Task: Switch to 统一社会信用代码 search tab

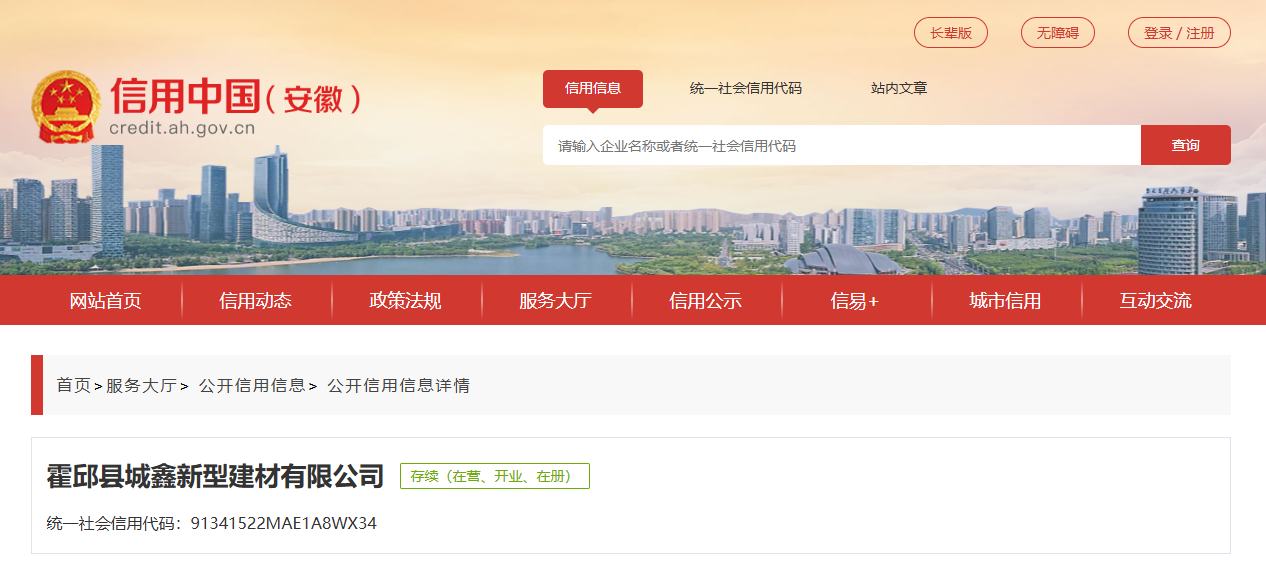Action: [746, 88]
